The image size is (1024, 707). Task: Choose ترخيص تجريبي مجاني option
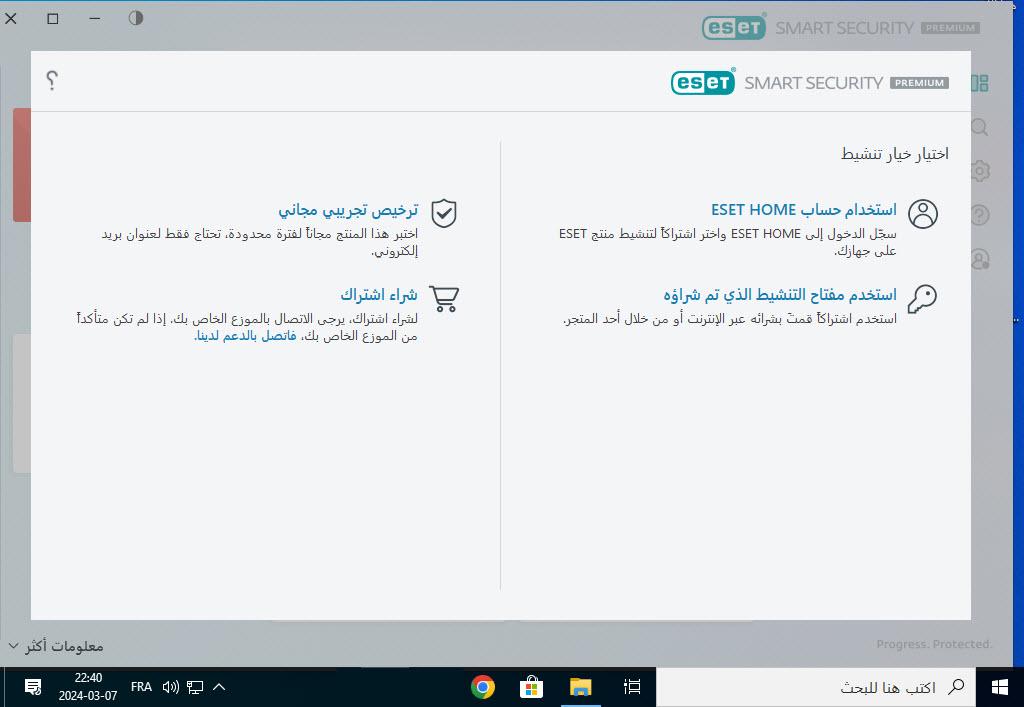click(x=348, y=210)
